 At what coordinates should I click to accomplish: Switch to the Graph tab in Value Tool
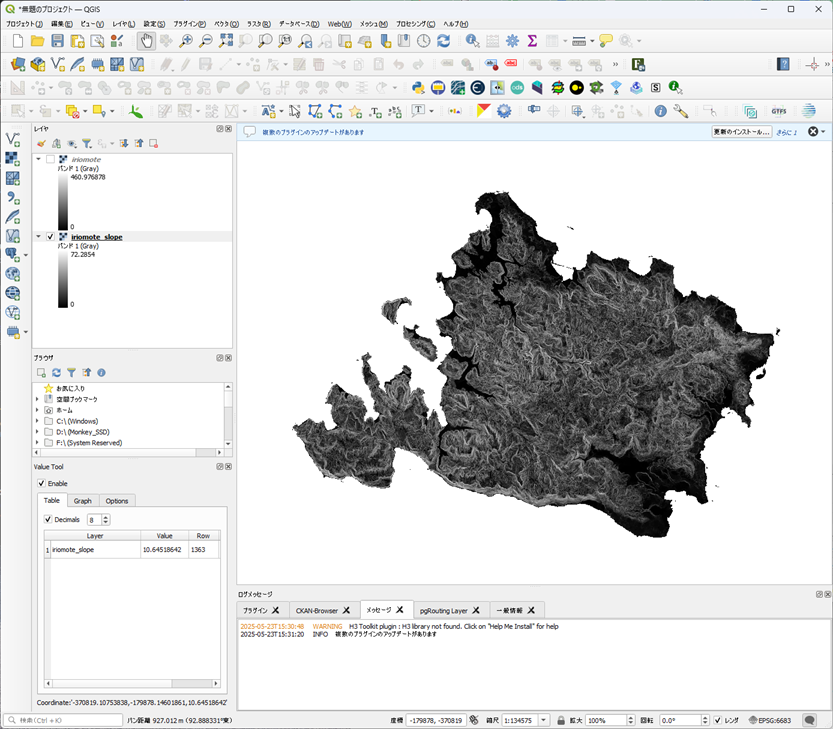tap(82, 501)
